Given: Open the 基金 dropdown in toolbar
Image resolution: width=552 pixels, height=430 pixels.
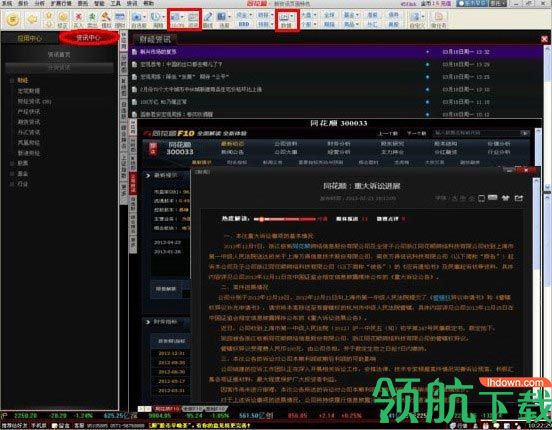Looking at the screenshot, I should (351, 15).
